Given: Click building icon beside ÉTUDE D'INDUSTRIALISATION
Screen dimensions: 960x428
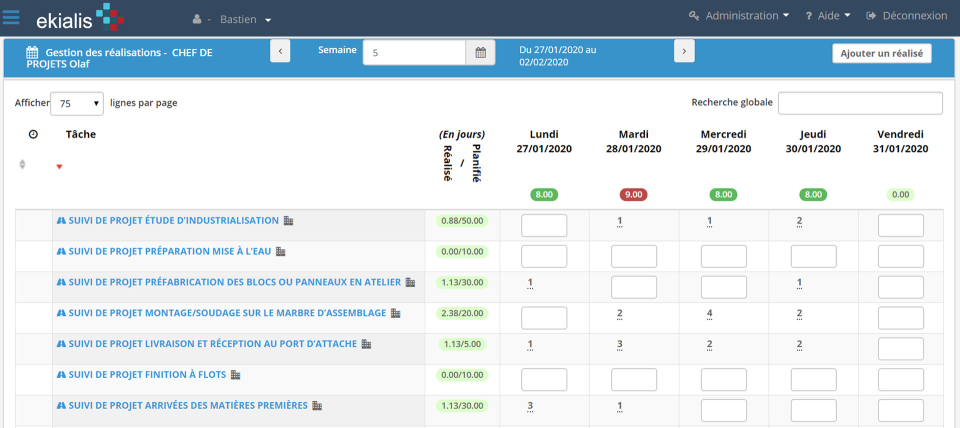Looking at the screenshot, I should click(288, 220).
